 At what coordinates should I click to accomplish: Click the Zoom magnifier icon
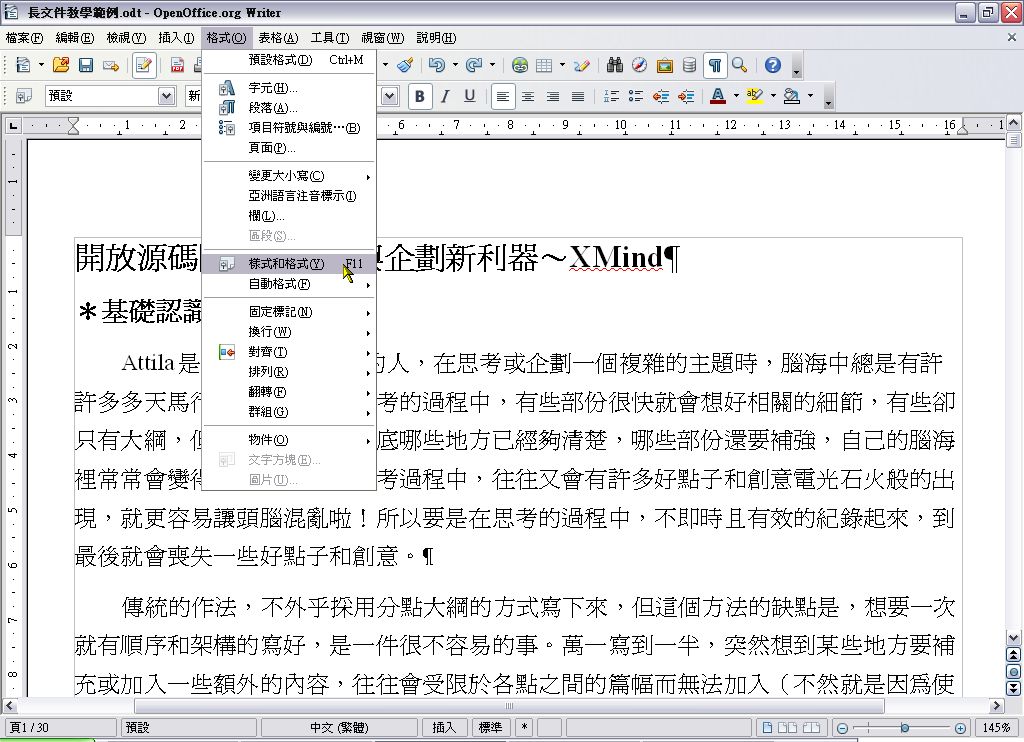point(740,65)
